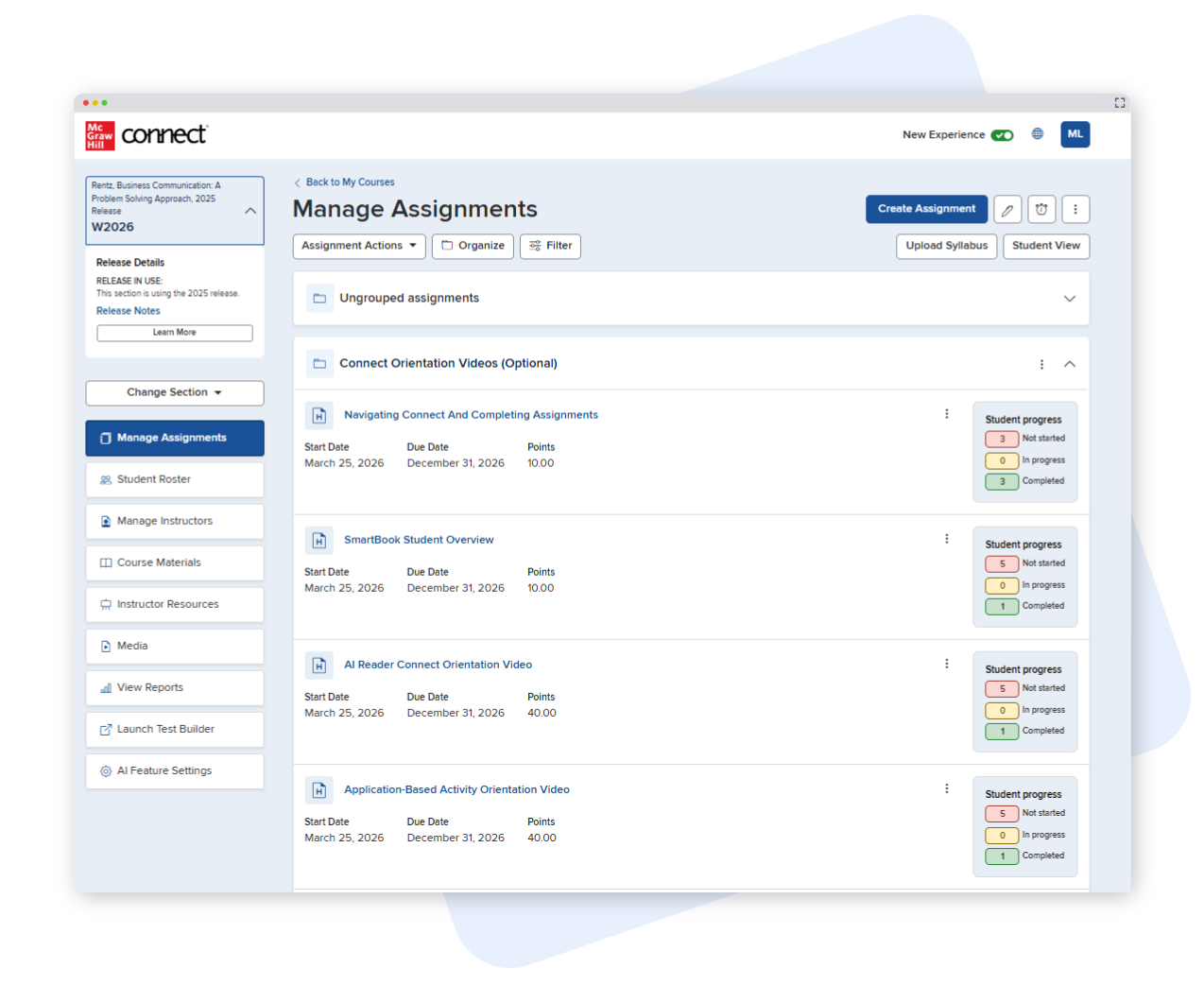Click the Filter button

(550, 246)
